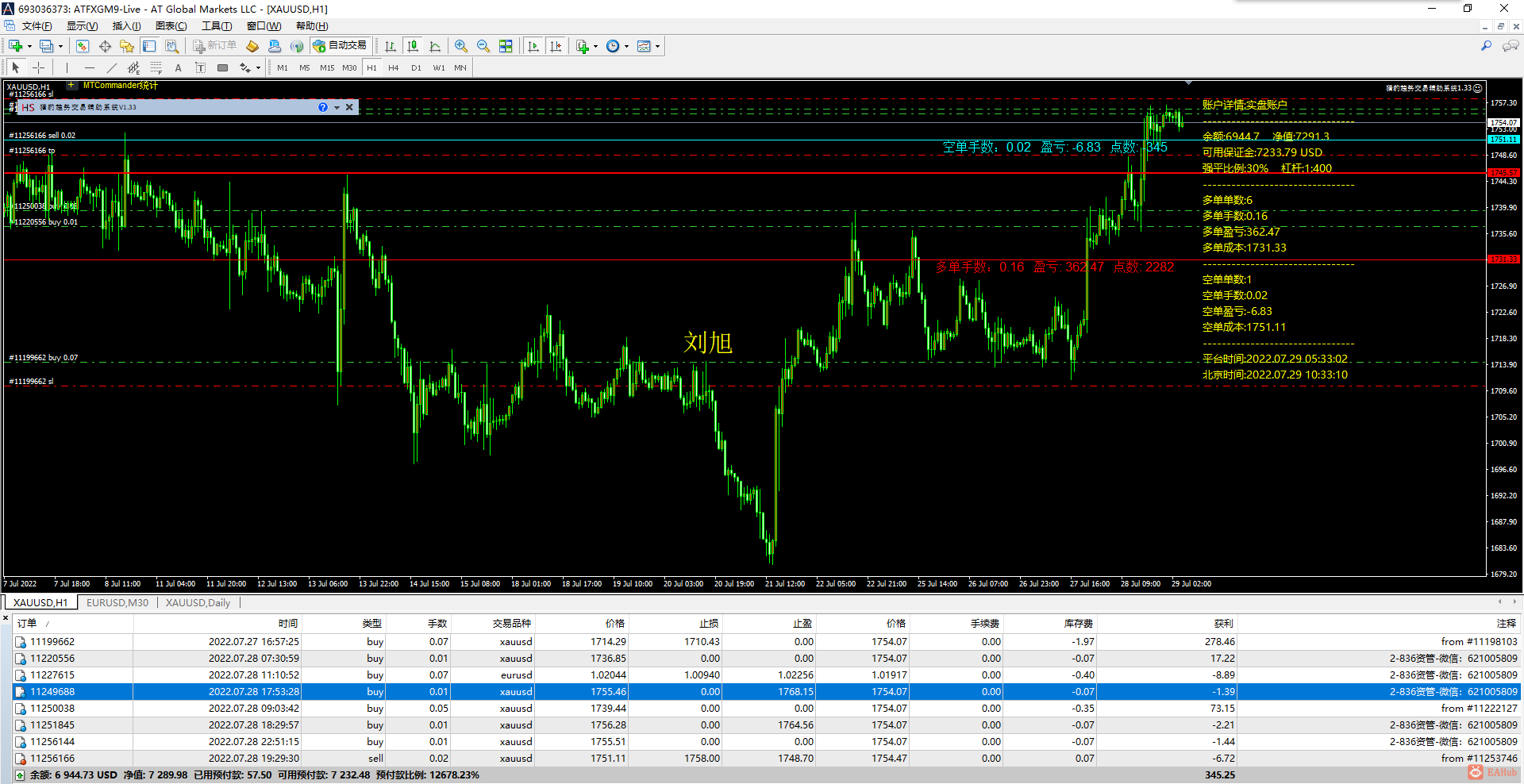Switch to the XAUUSD,Daily chart tab
Screen dimensions: 1524x784
click(x=198, y=602)
